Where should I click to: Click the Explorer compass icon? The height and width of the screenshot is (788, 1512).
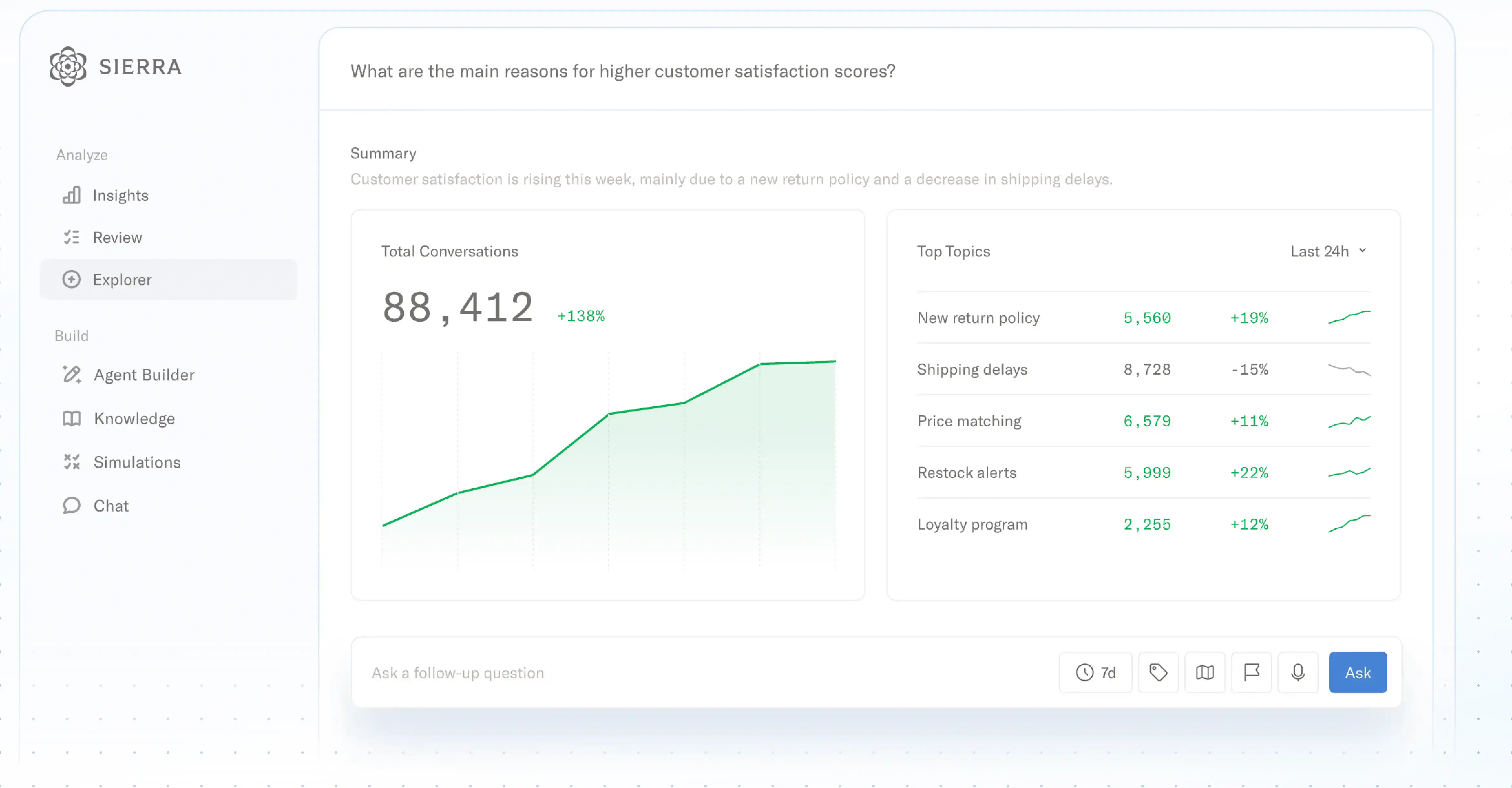point(72,279)
